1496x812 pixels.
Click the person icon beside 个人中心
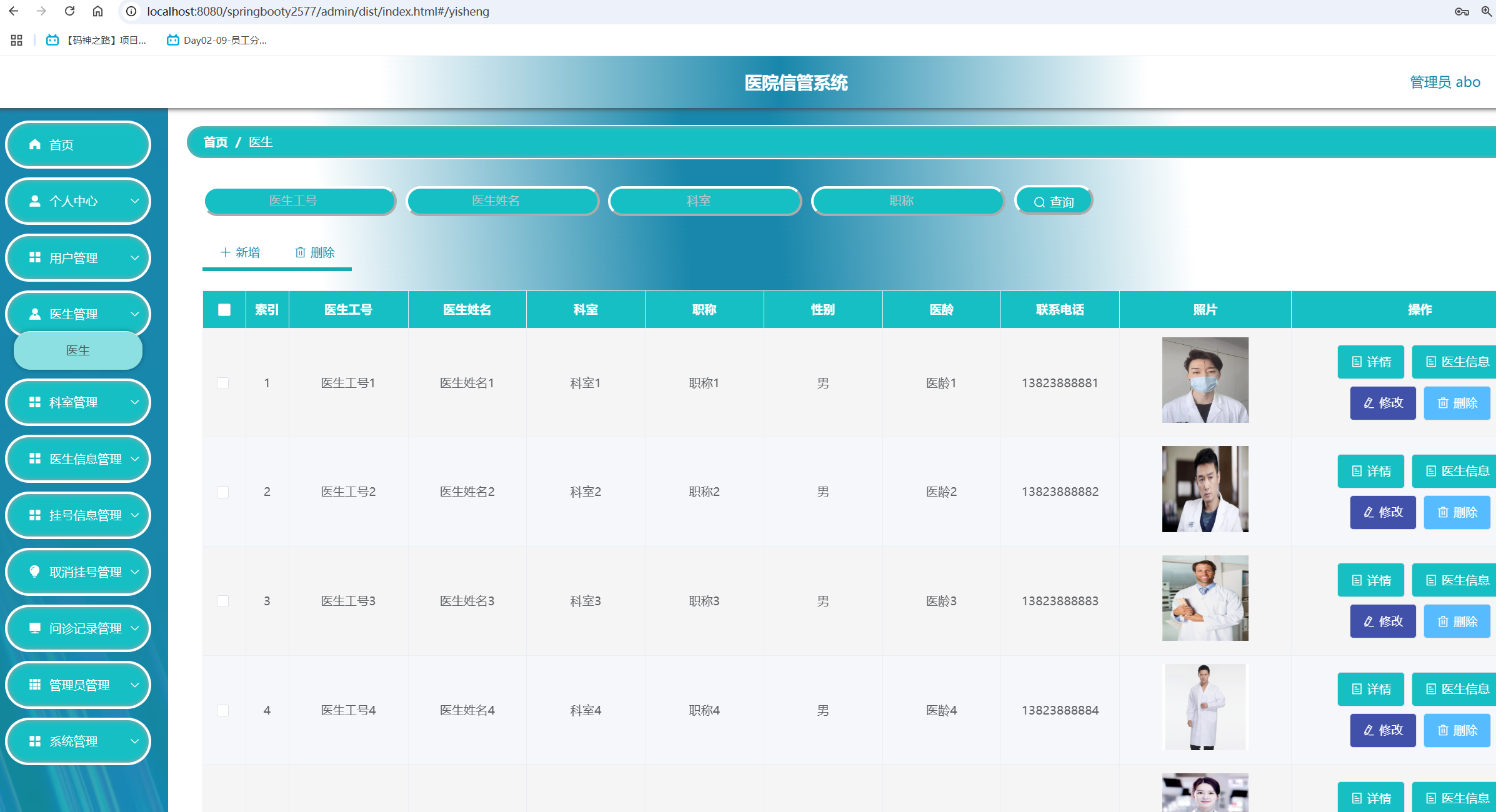point(35,201)
